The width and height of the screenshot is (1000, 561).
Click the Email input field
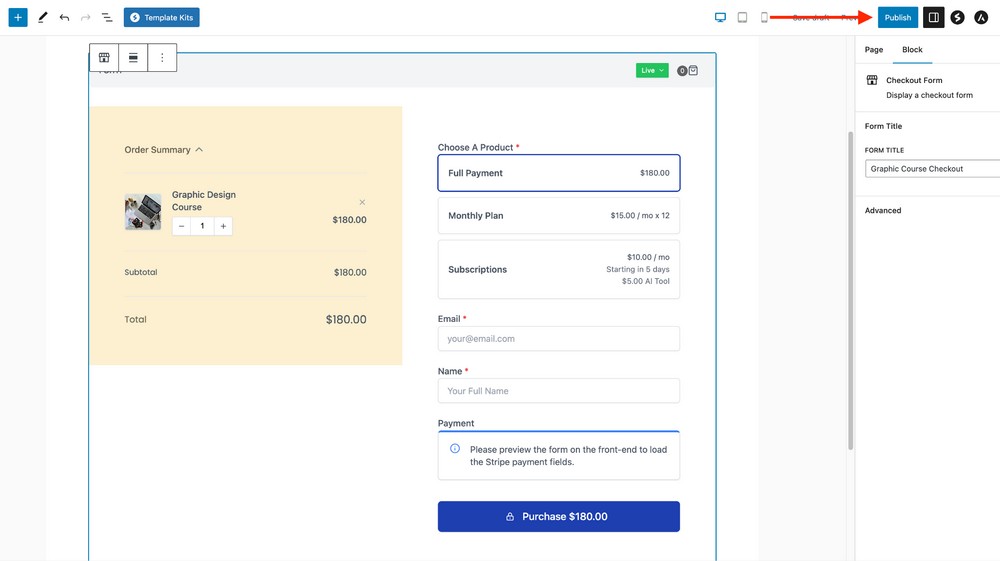(x=559, y=339)
